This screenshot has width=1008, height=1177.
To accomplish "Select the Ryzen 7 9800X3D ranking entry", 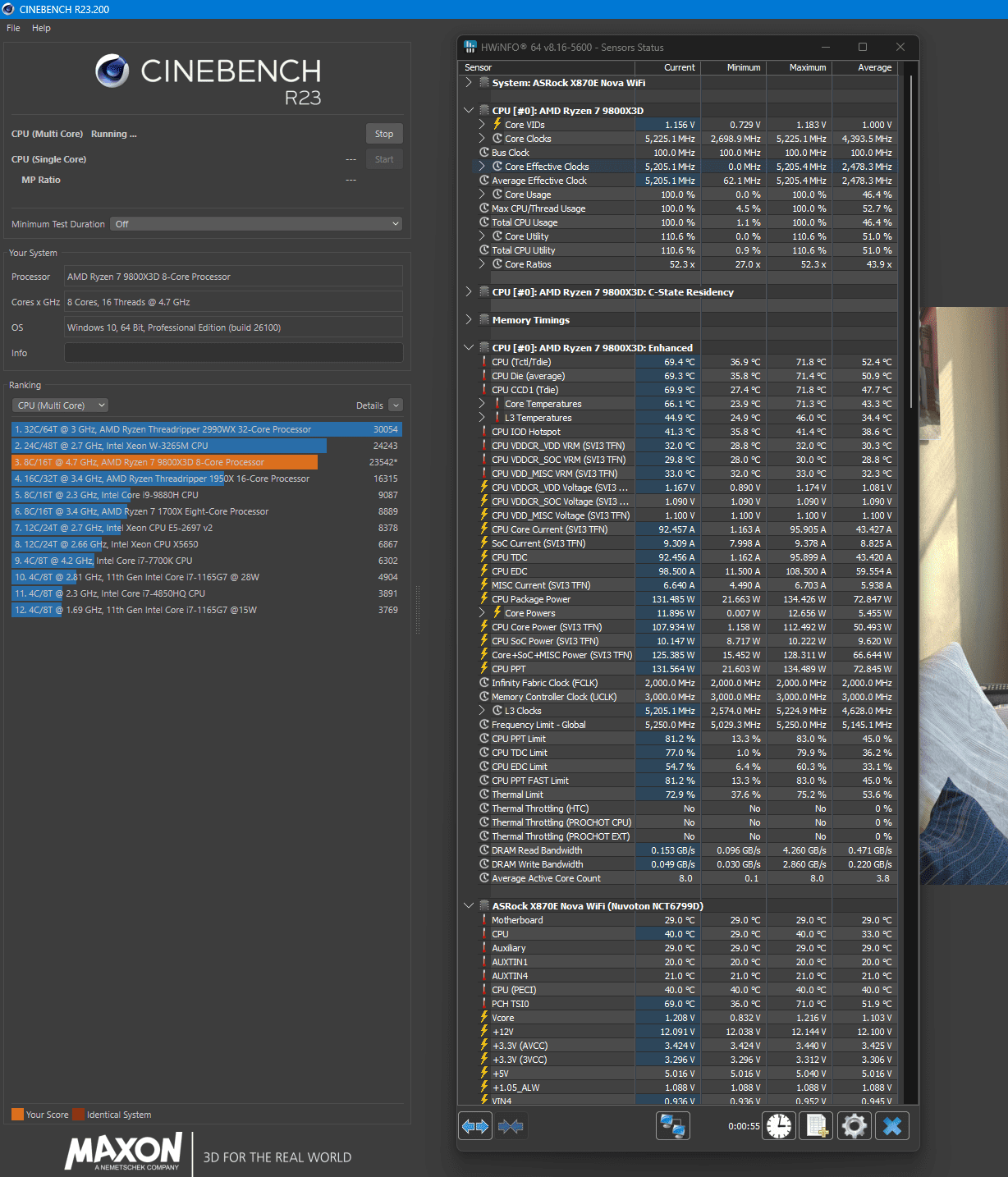I will (x=205, y=462).
